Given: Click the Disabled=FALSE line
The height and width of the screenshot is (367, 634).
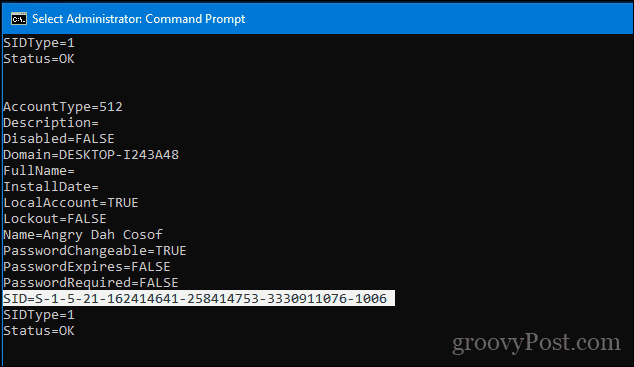Looking at the screenshot, I should [x=59, y=139].
